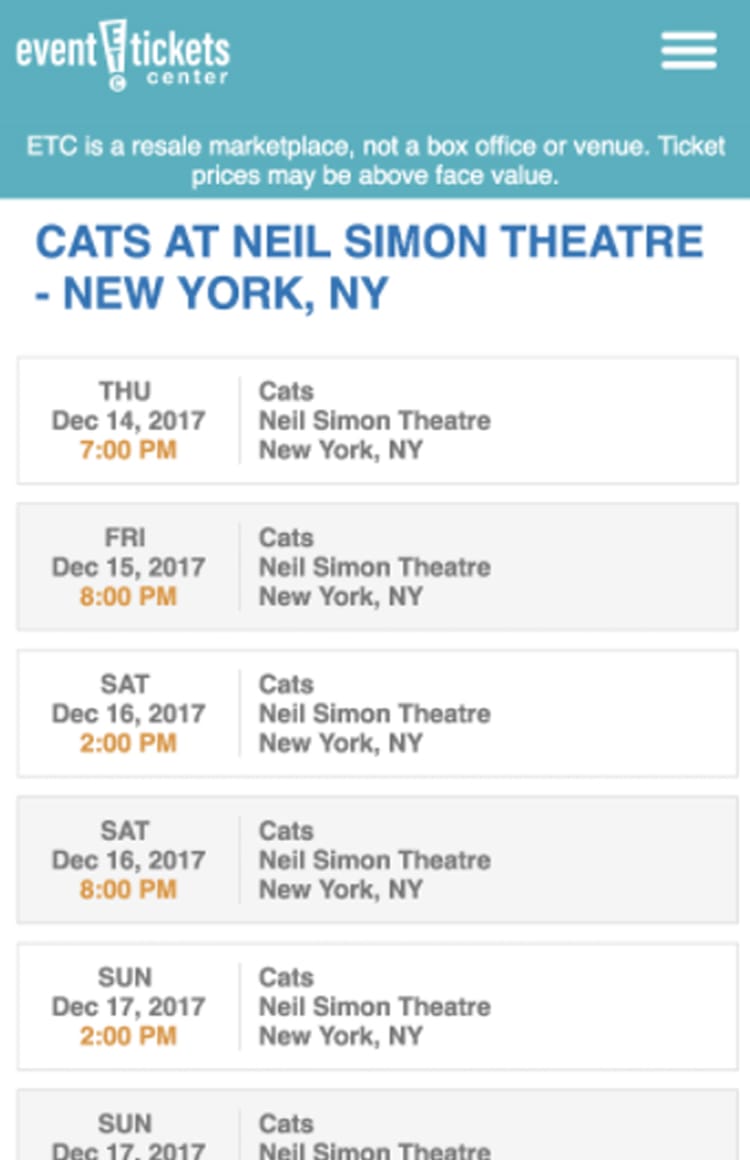Screen dimensions: 750x1160
Task: Open the hamburger menu
Action: click(x=688, y=51)
